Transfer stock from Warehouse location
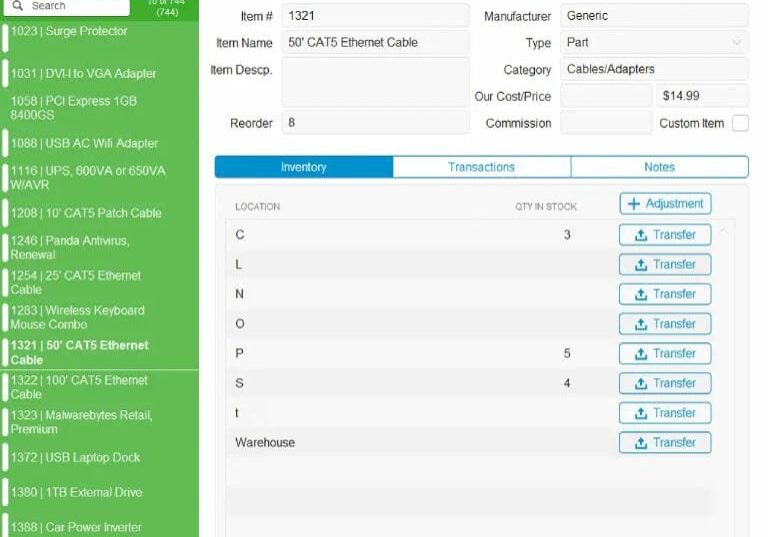The image size is (768, 537). [x=665, y=442]
